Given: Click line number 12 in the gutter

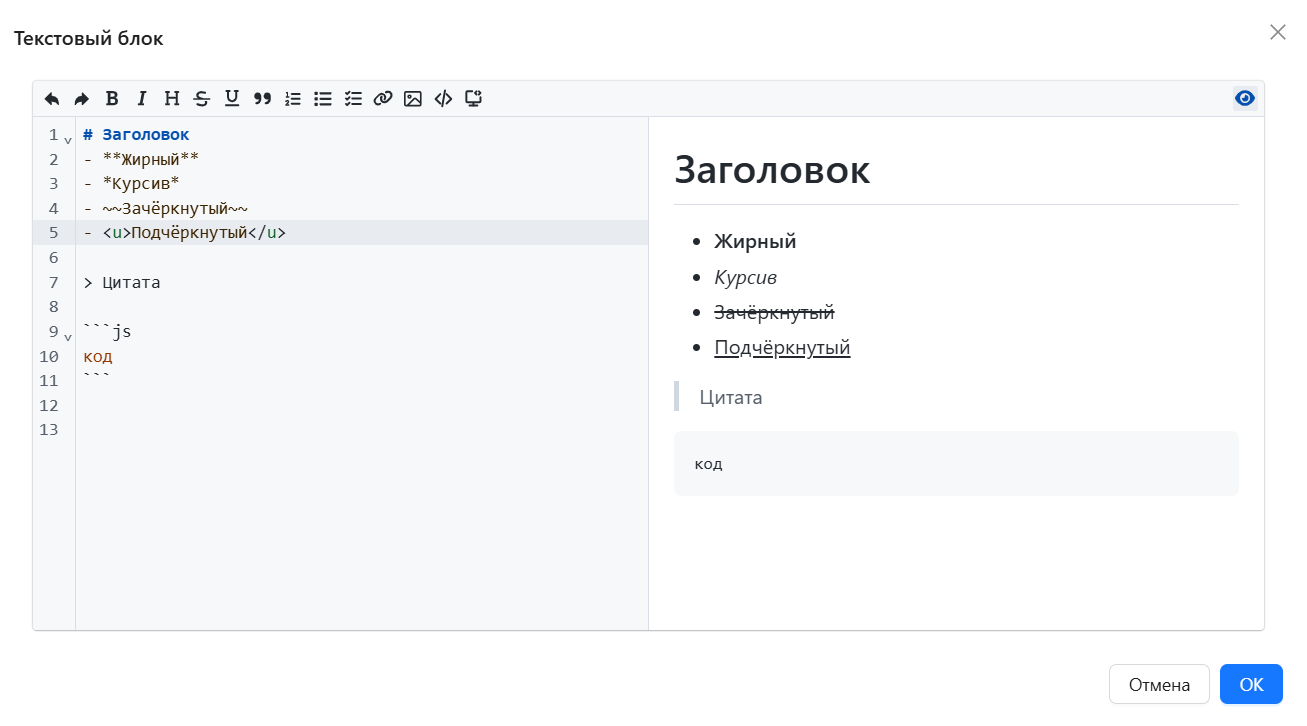Looking at the screenshot, I should point(50,405).
